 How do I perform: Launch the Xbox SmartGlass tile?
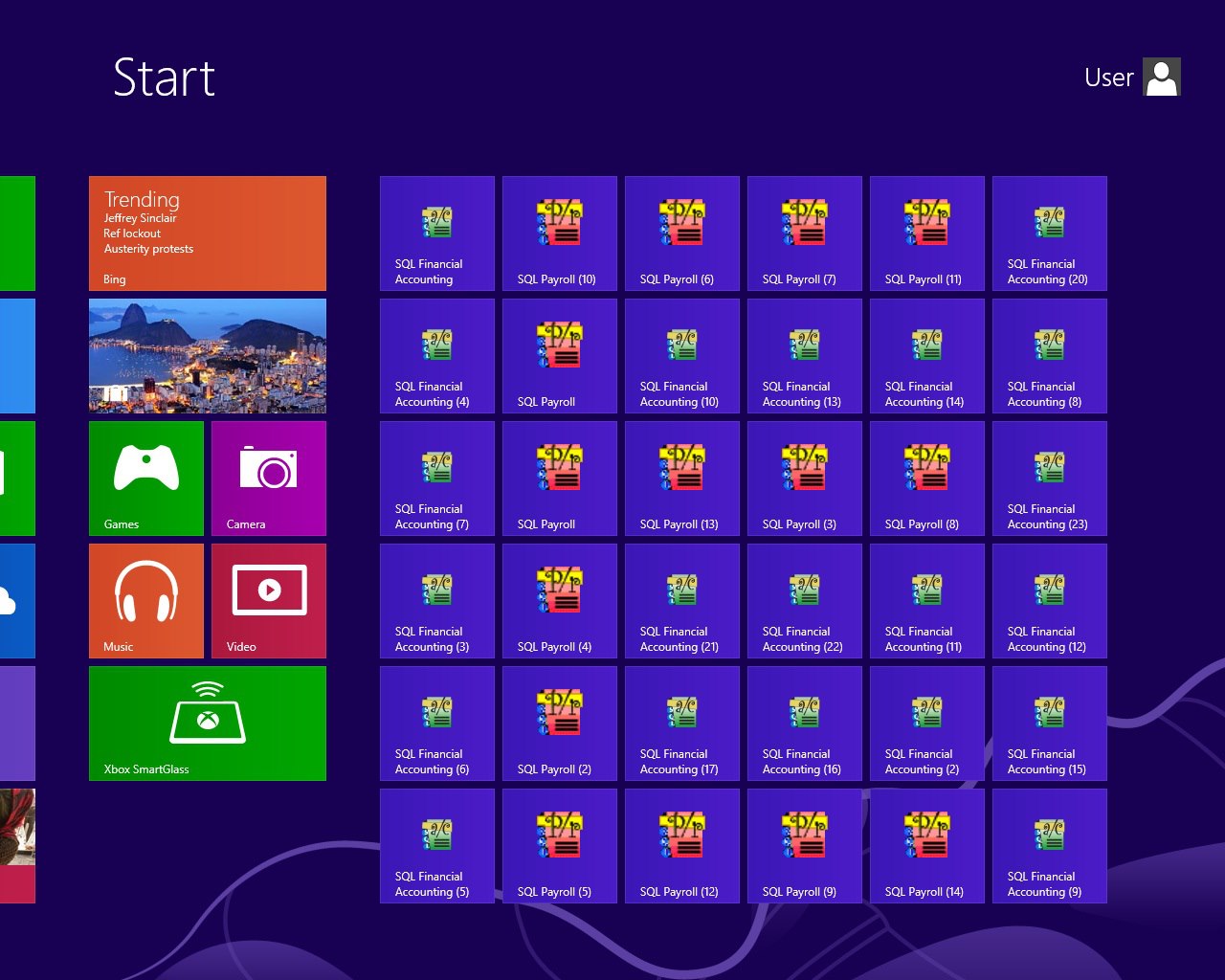click(x=208, y=724)
